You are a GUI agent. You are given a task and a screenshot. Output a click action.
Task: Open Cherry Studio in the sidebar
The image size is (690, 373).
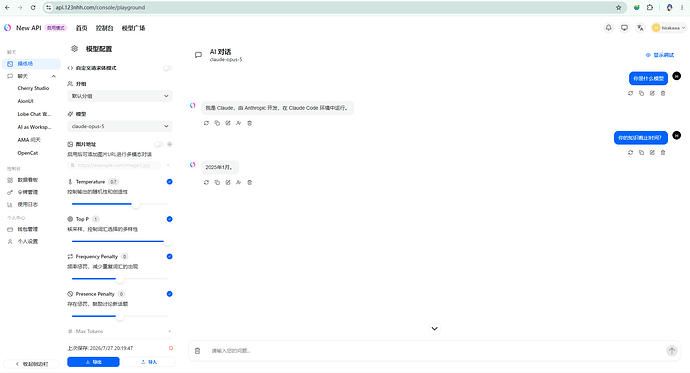33,88
